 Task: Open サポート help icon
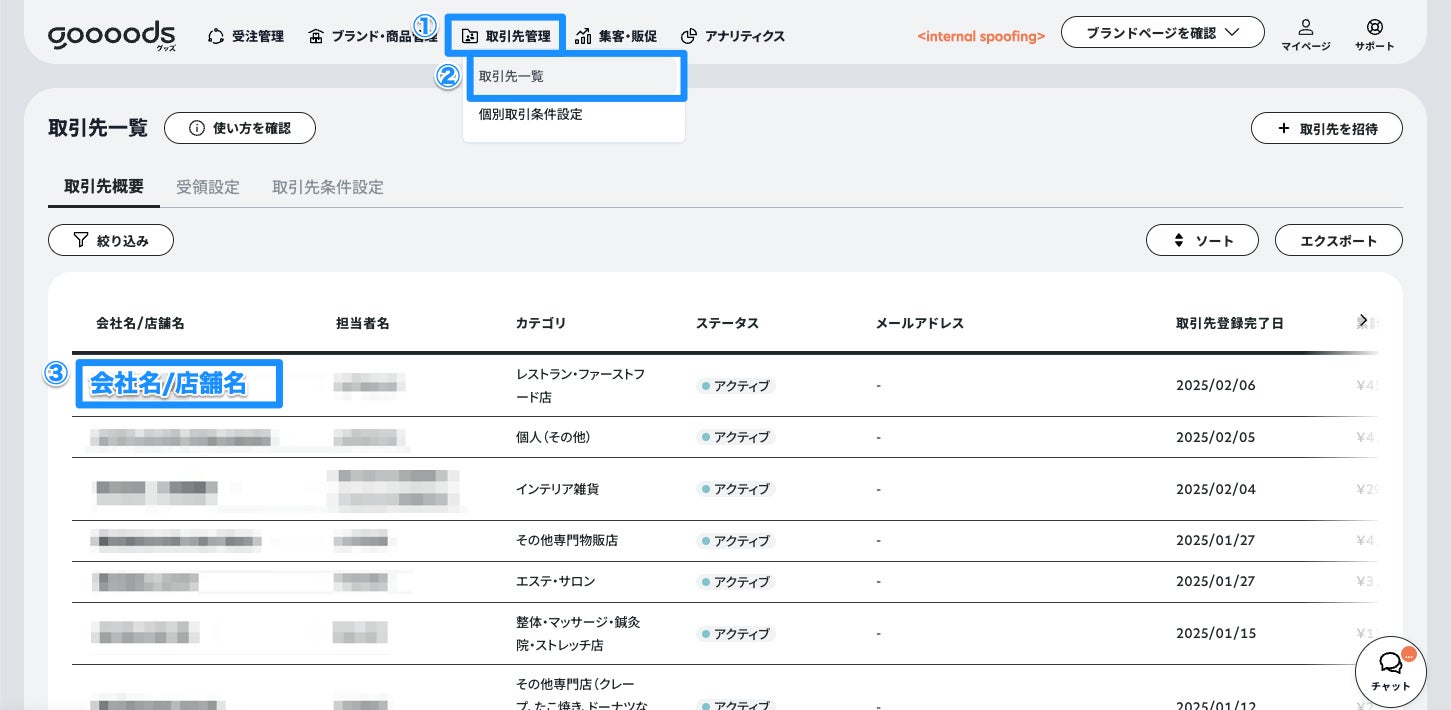1374,34
